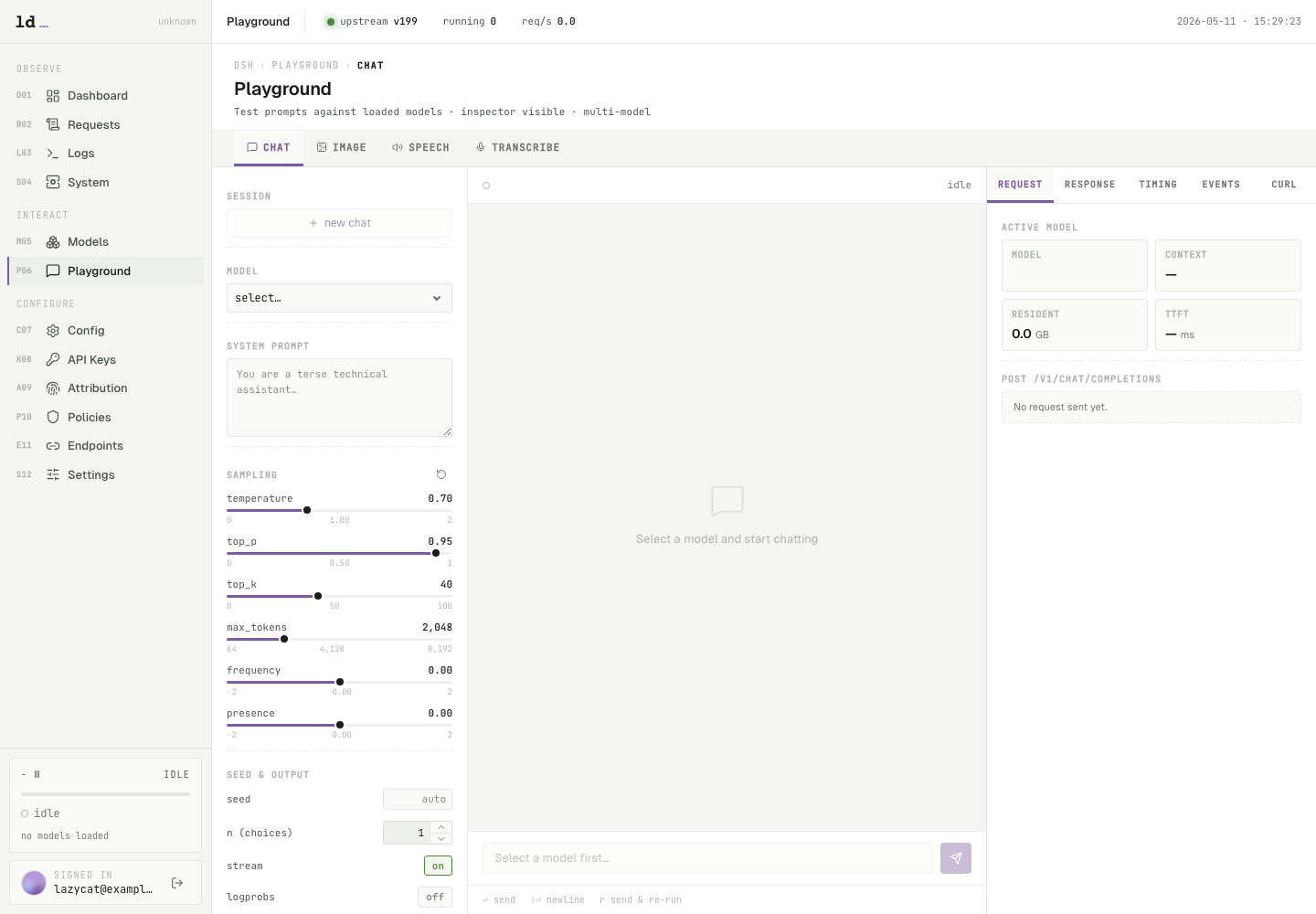Viewport: 1316px width, 914px height.
Task: Click into the system prompt textarea
Action: click(339, 398)
